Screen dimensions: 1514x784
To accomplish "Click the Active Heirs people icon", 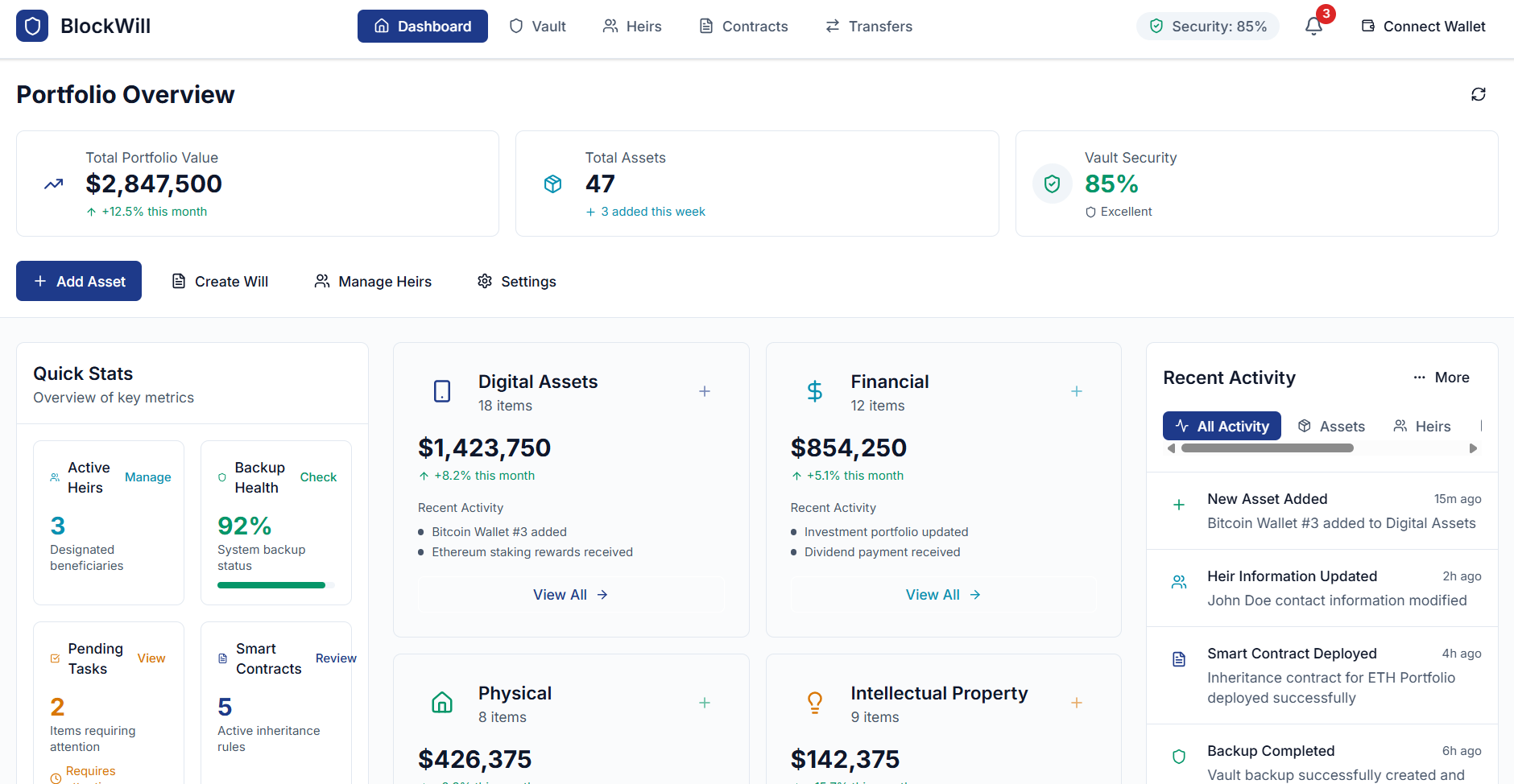I will [55, 477].
